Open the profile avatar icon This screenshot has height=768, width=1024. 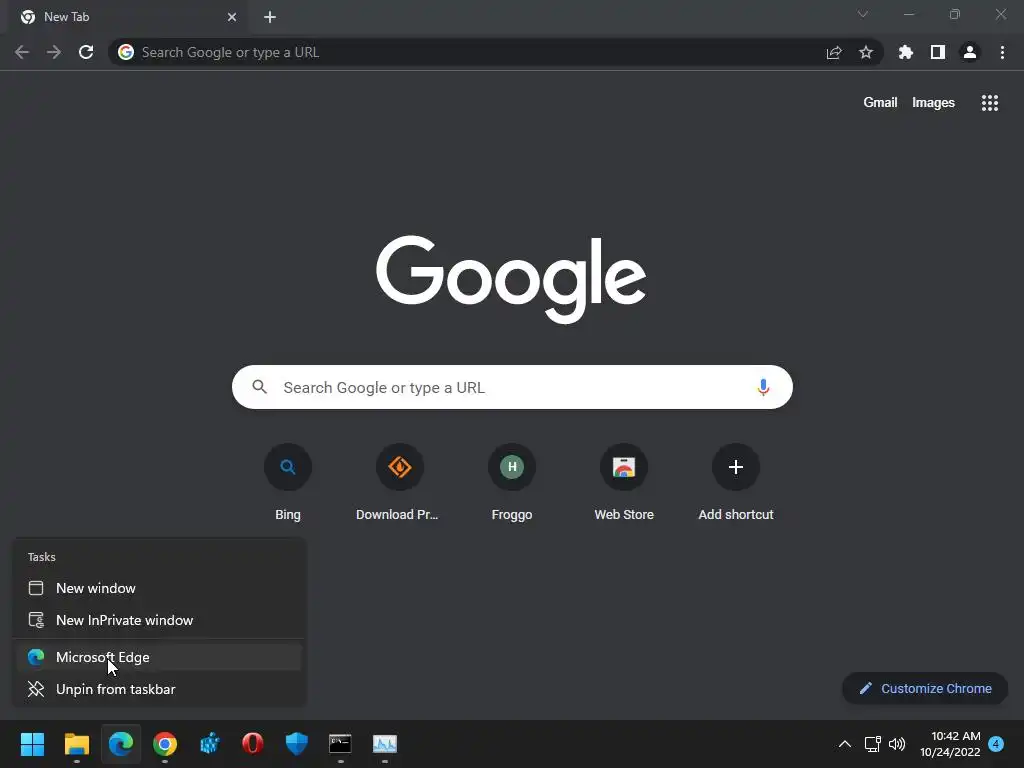click(x=970, y=52)
